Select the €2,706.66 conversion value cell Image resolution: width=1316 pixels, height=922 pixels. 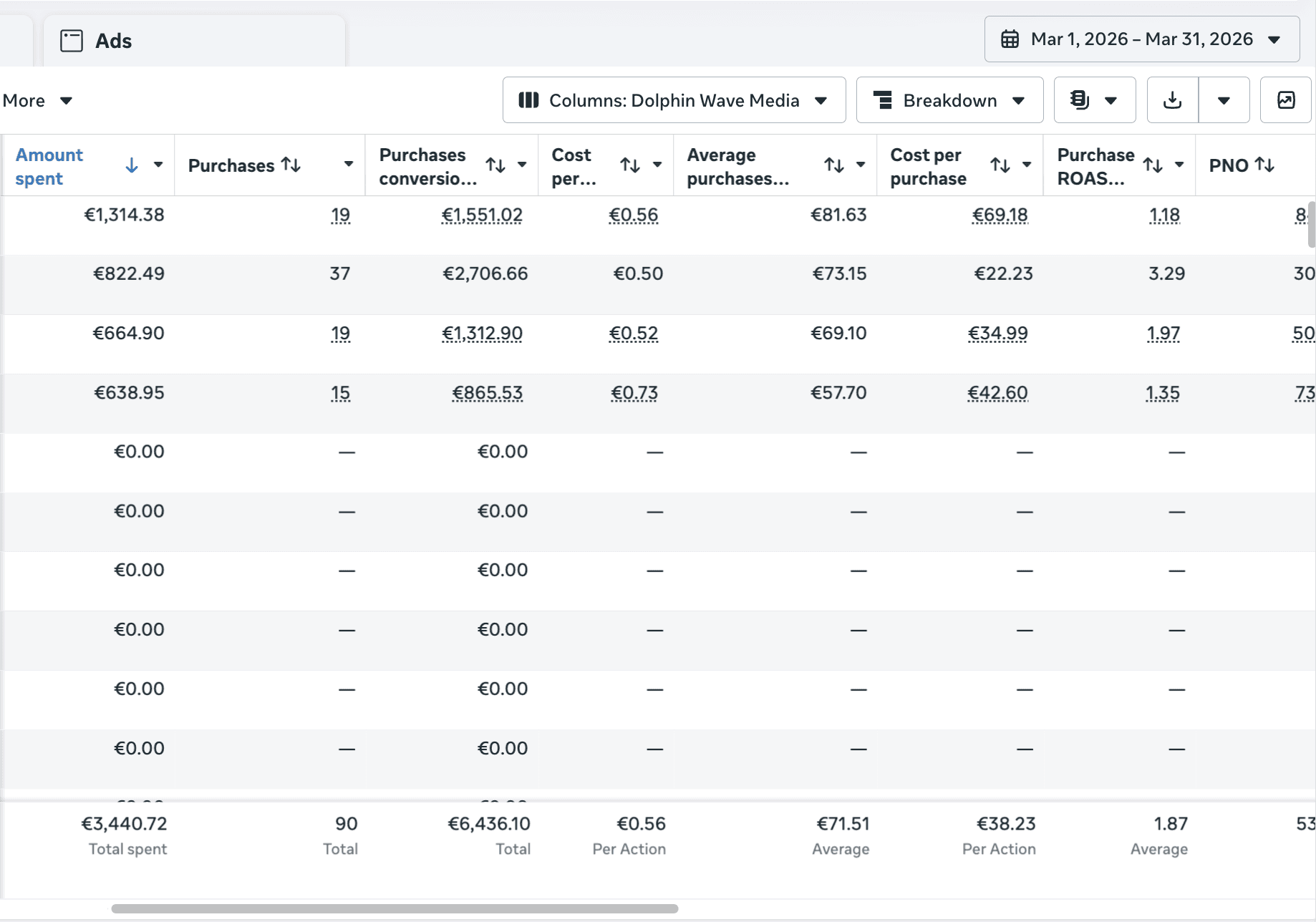point(485,273)
